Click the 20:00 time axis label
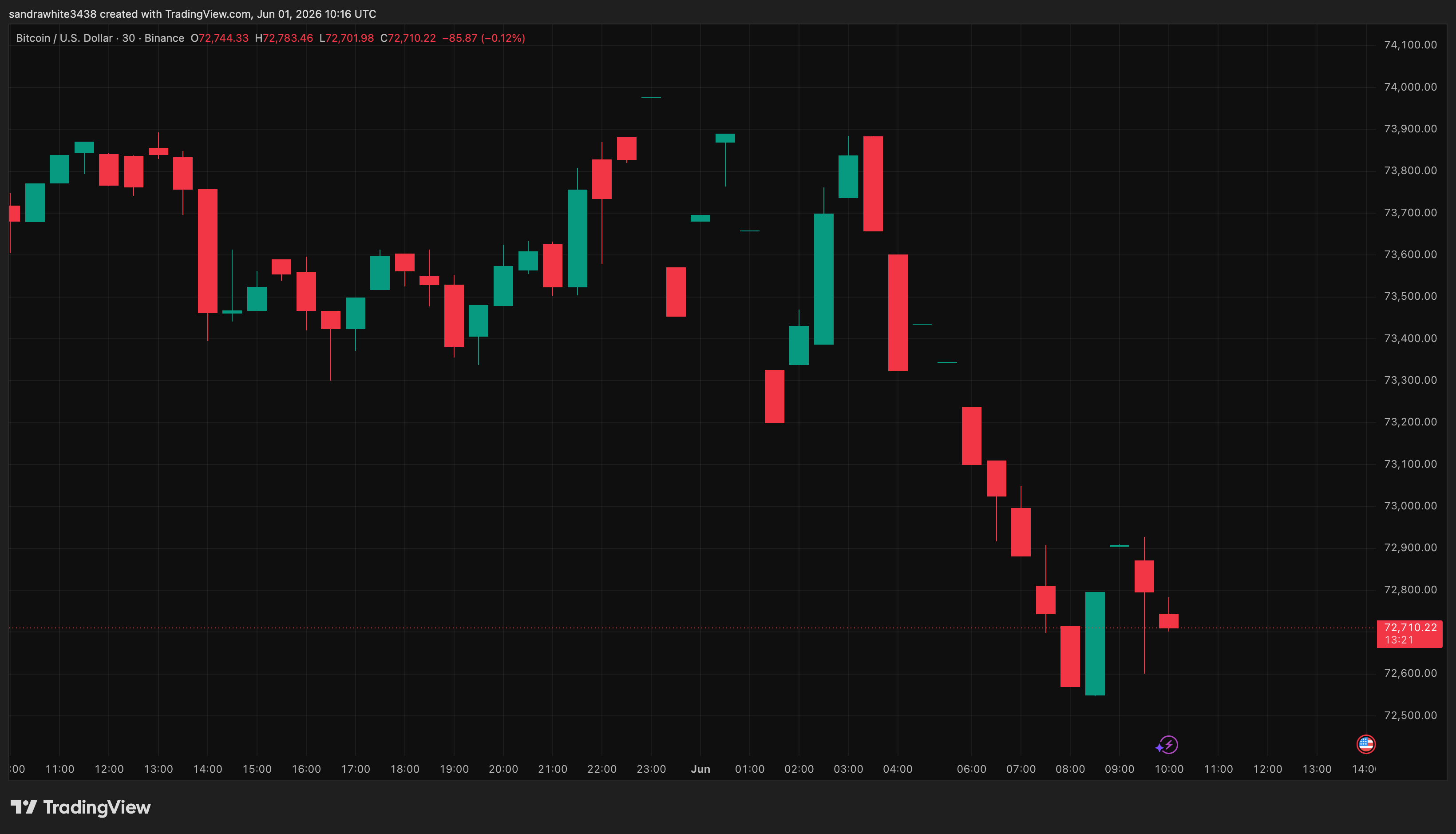 click(x=503, y=769)
